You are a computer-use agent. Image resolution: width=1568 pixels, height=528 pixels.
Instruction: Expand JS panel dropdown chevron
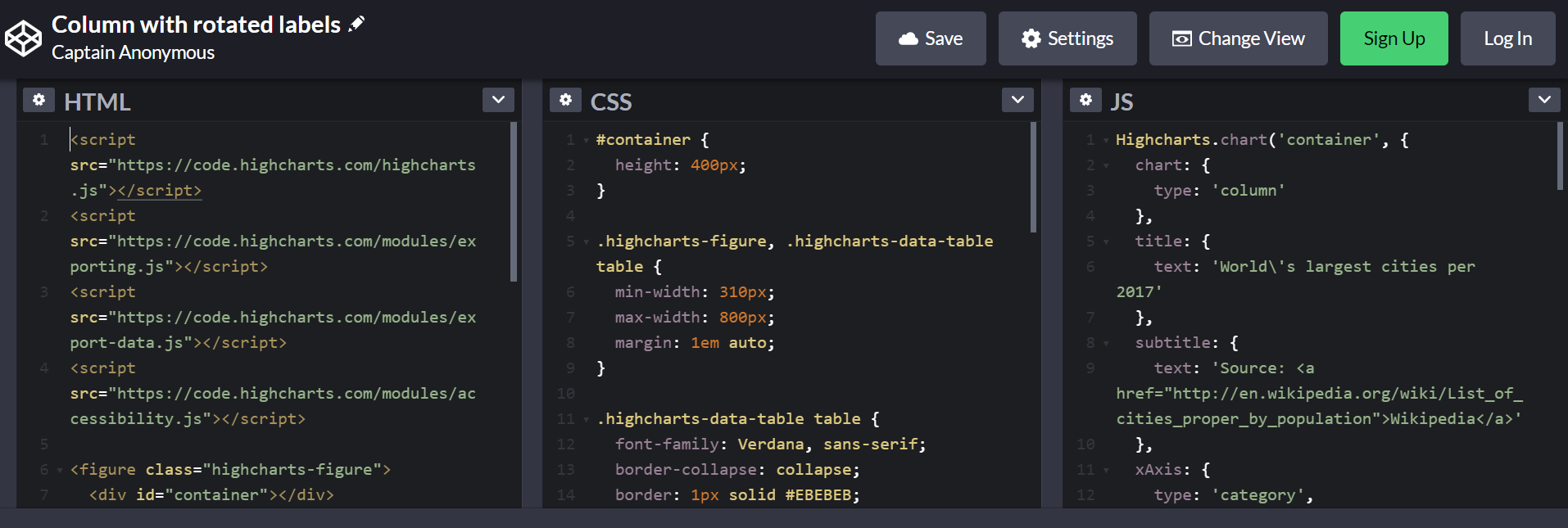coord(1544,100)
